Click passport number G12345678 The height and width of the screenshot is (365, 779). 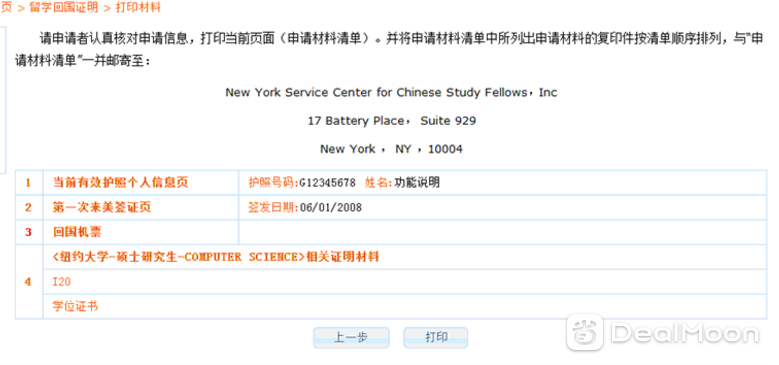(327, 183)
